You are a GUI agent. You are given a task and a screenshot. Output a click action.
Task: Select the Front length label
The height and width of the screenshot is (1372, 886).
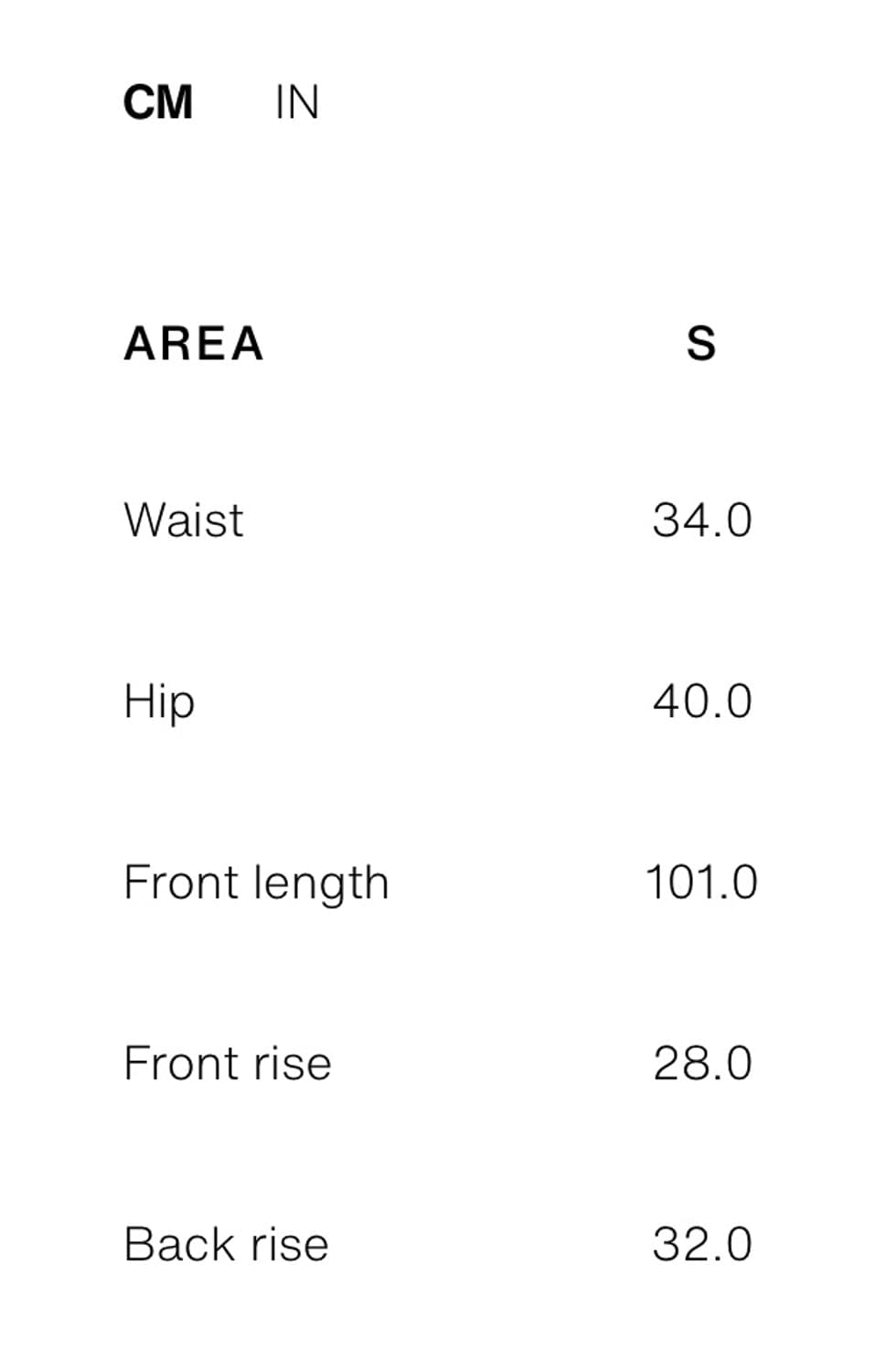point(256,884)
